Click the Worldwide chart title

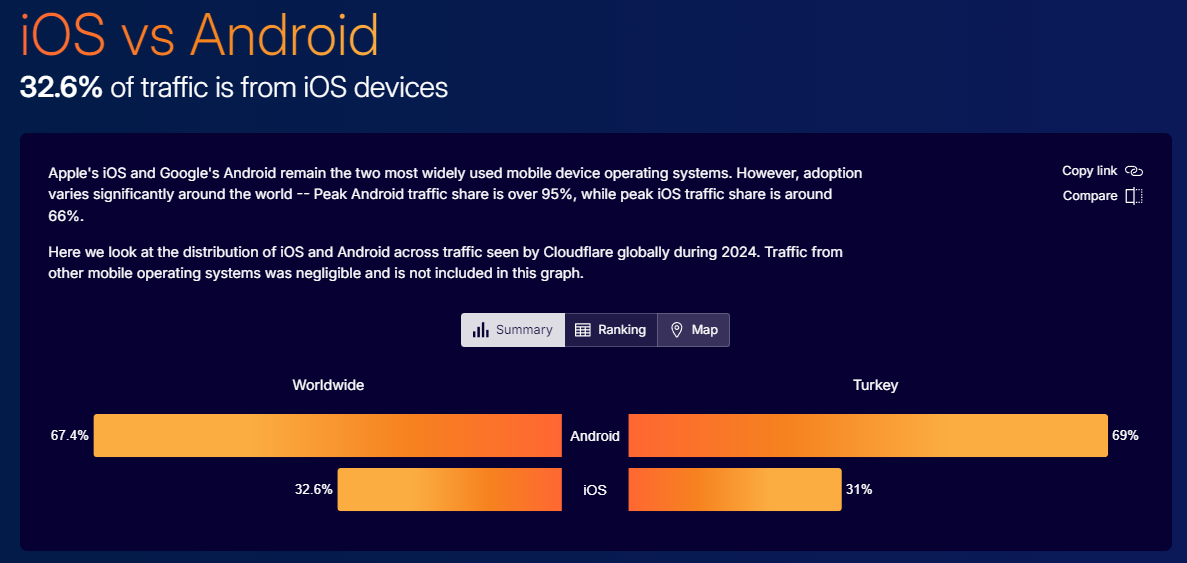(x=329, y=385)
